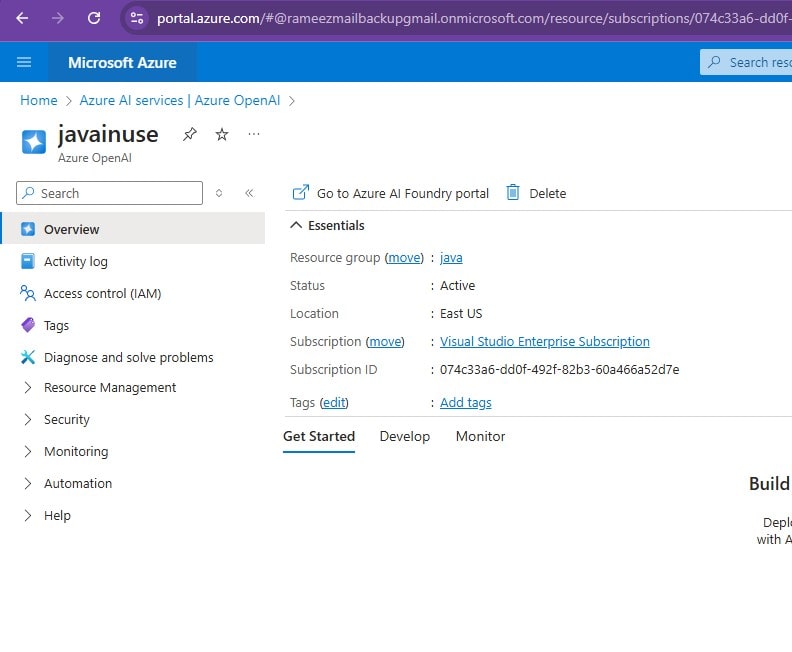
Task: Click the Add tags link
Action: [466, 403]
